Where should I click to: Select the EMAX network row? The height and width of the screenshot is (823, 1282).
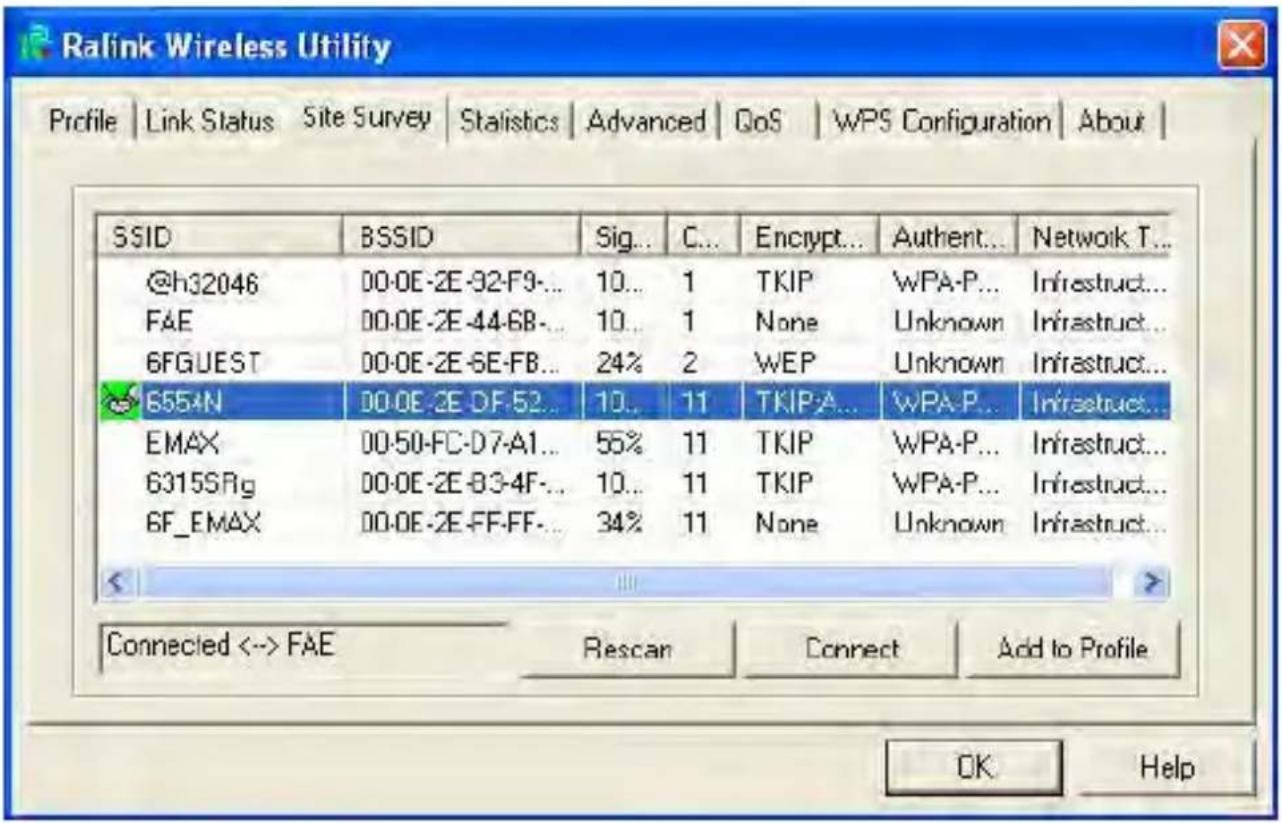(x=635, y=444)
